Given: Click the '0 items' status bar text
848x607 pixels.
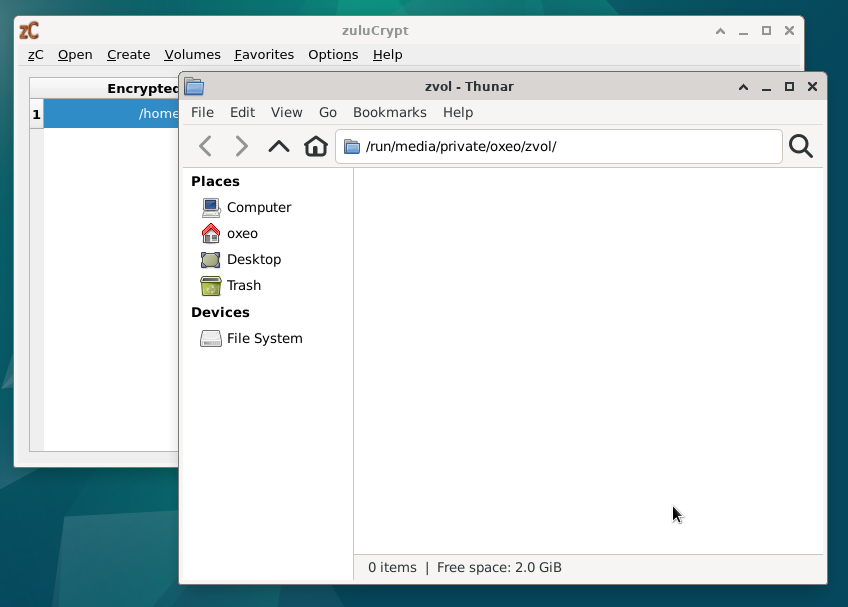Looking at the screenshot, I should (x=393, y=568).
